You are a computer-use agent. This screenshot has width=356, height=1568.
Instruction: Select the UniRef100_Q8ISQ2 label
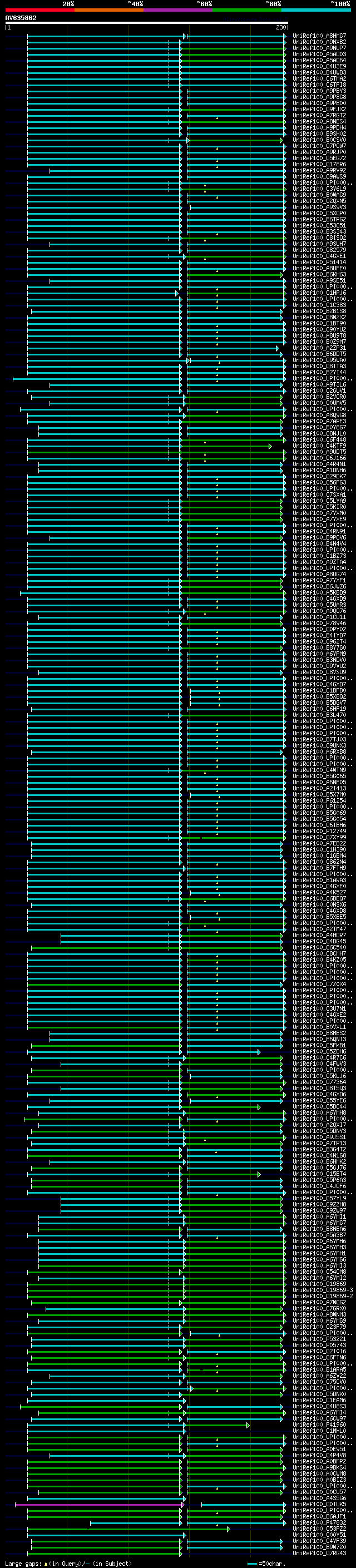(x=319, y=238)
